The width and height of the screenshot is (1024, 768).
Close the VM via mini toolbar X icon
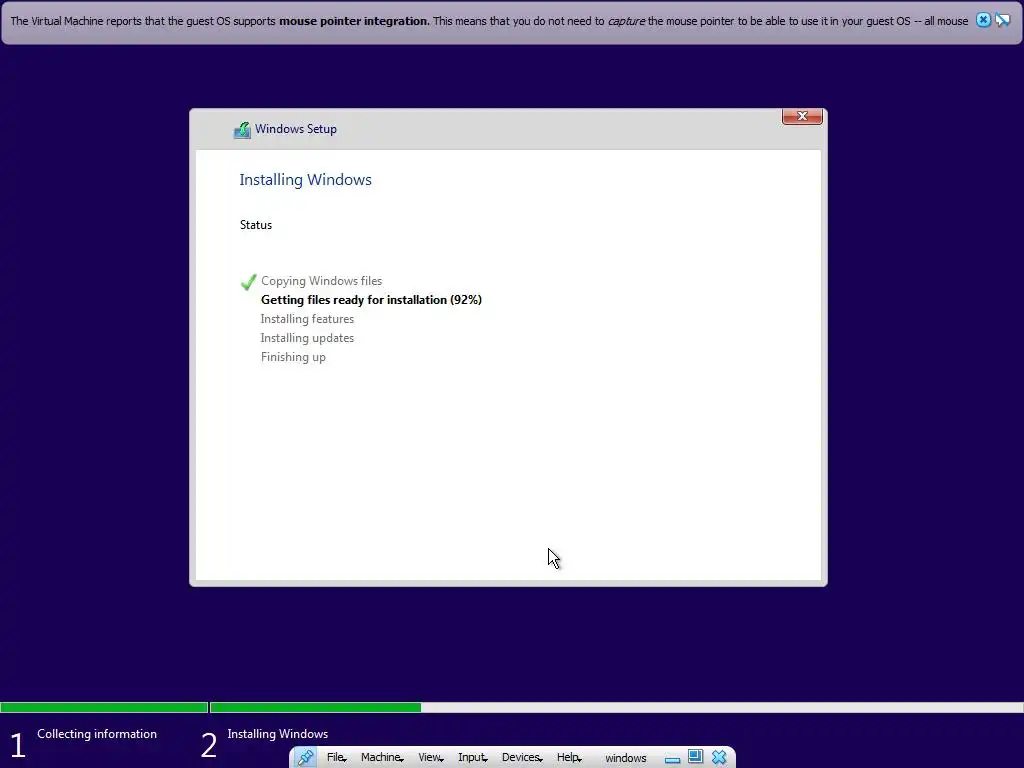pos(719,758)
